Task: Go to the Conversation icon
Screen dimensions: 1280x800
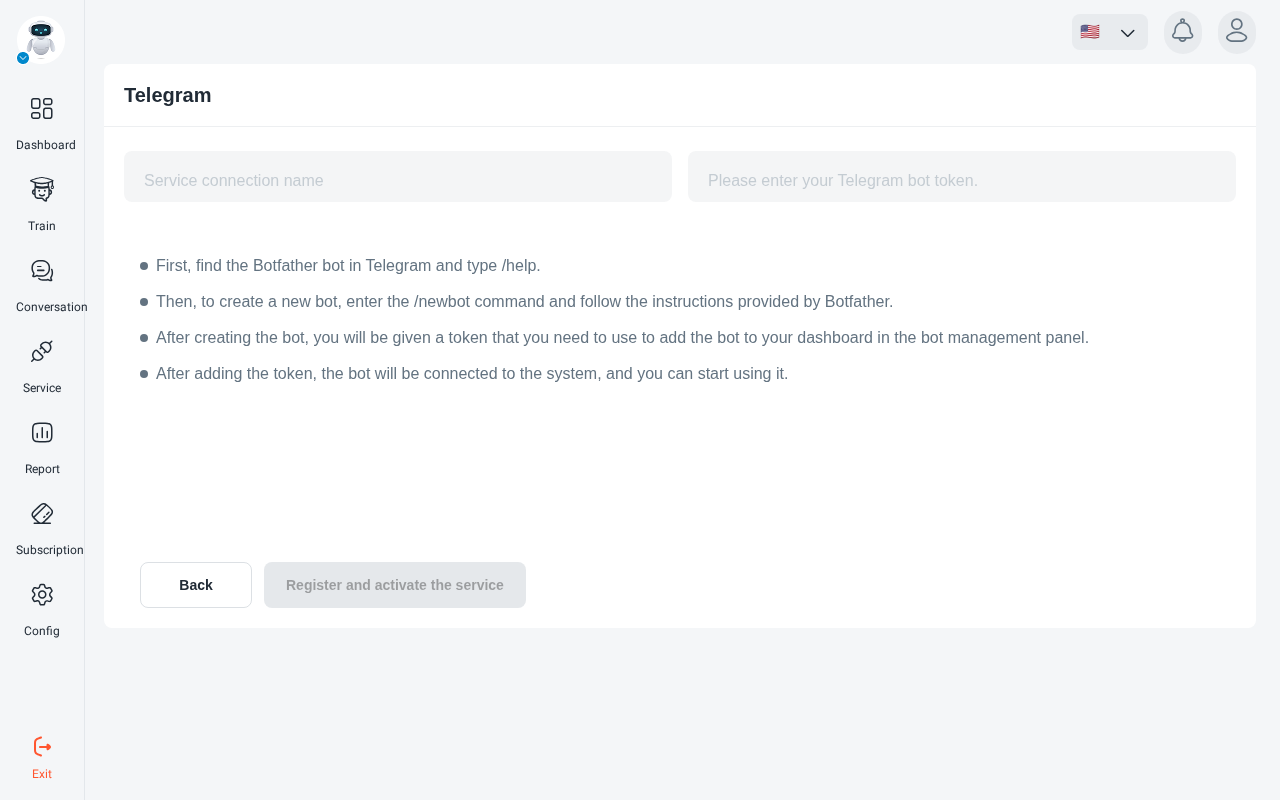Action: (42, 270)
